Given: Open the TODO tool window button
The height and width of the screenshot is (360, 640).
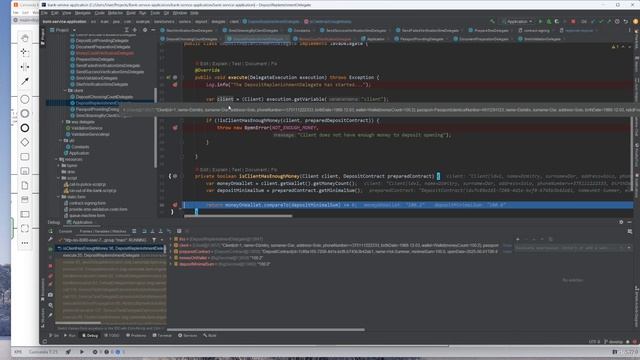Looking at the screenshot, I should (111, 336).
